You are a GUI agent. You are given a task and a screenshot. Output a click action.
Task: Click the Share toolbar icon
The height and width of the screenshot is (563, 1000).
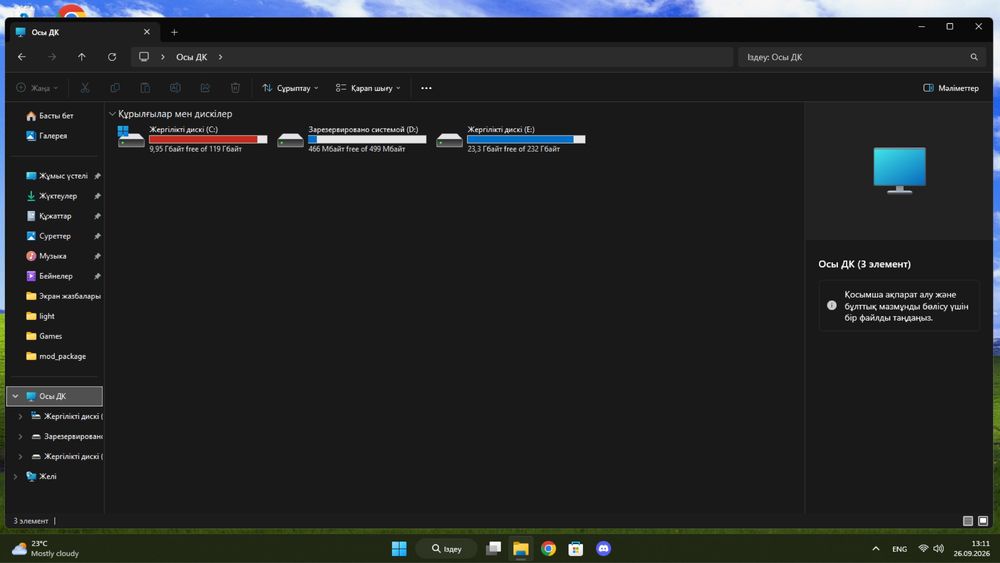[x=205, y=88]
